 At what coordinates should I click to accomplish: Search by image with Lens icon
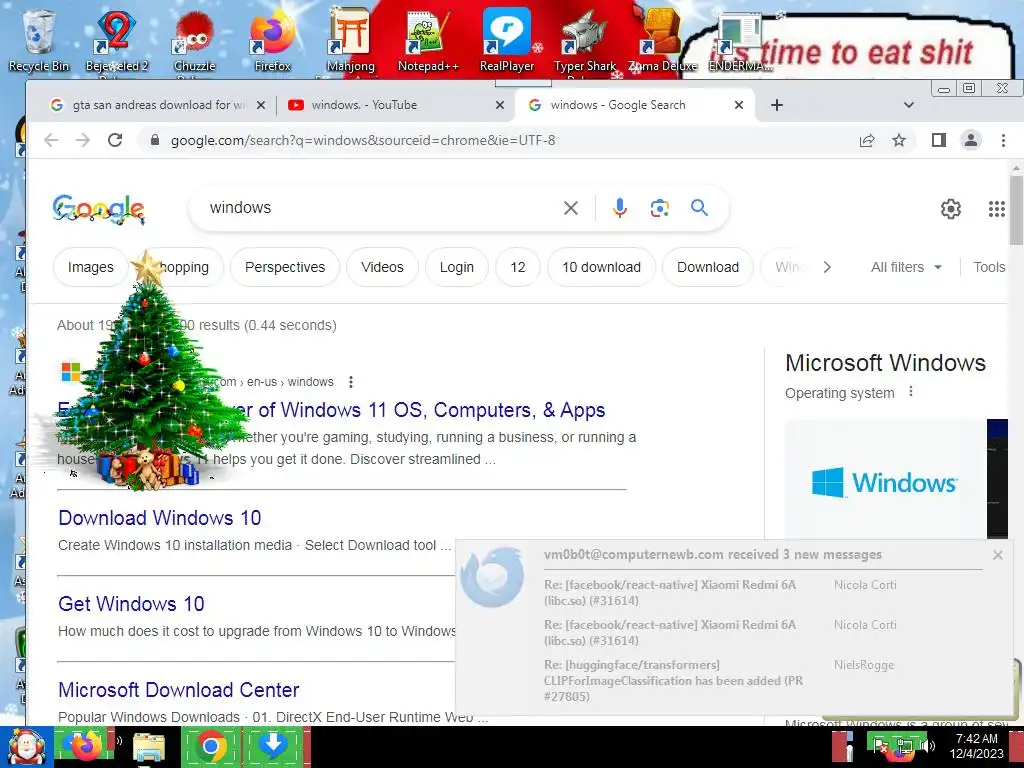tap(660, 208)
